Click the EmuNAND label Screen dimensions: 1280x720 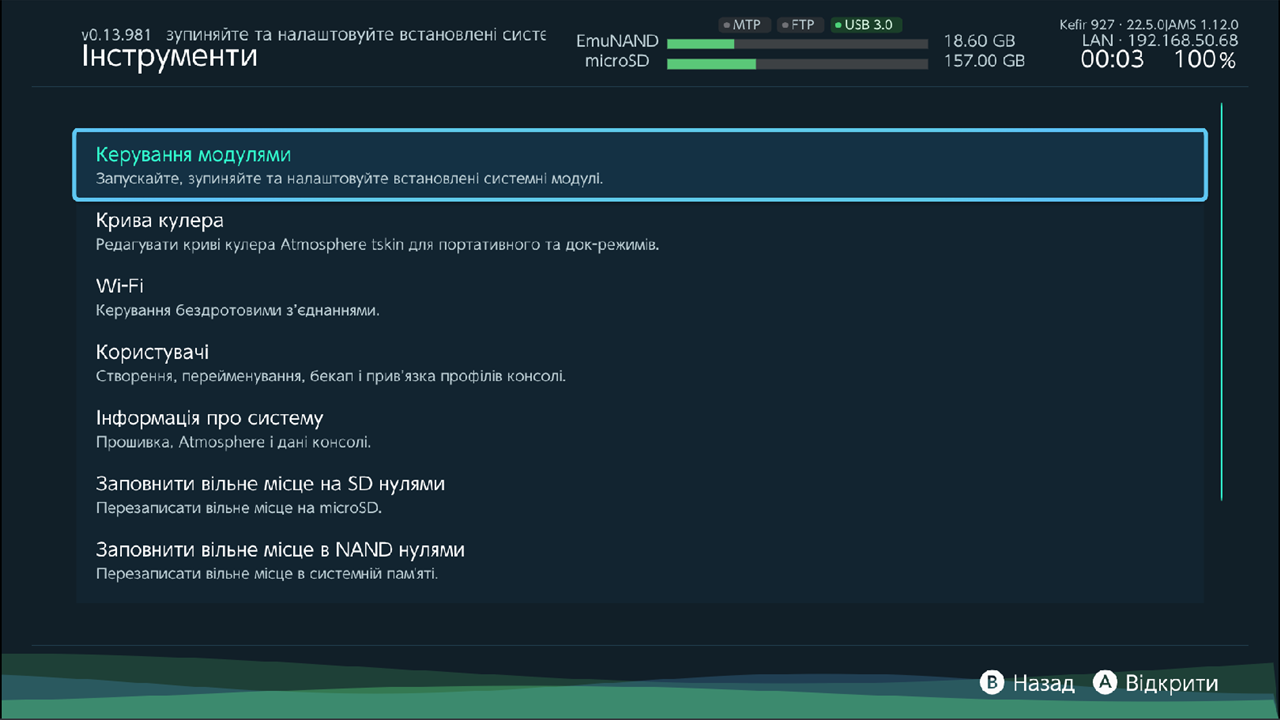[x=617, y=41]
